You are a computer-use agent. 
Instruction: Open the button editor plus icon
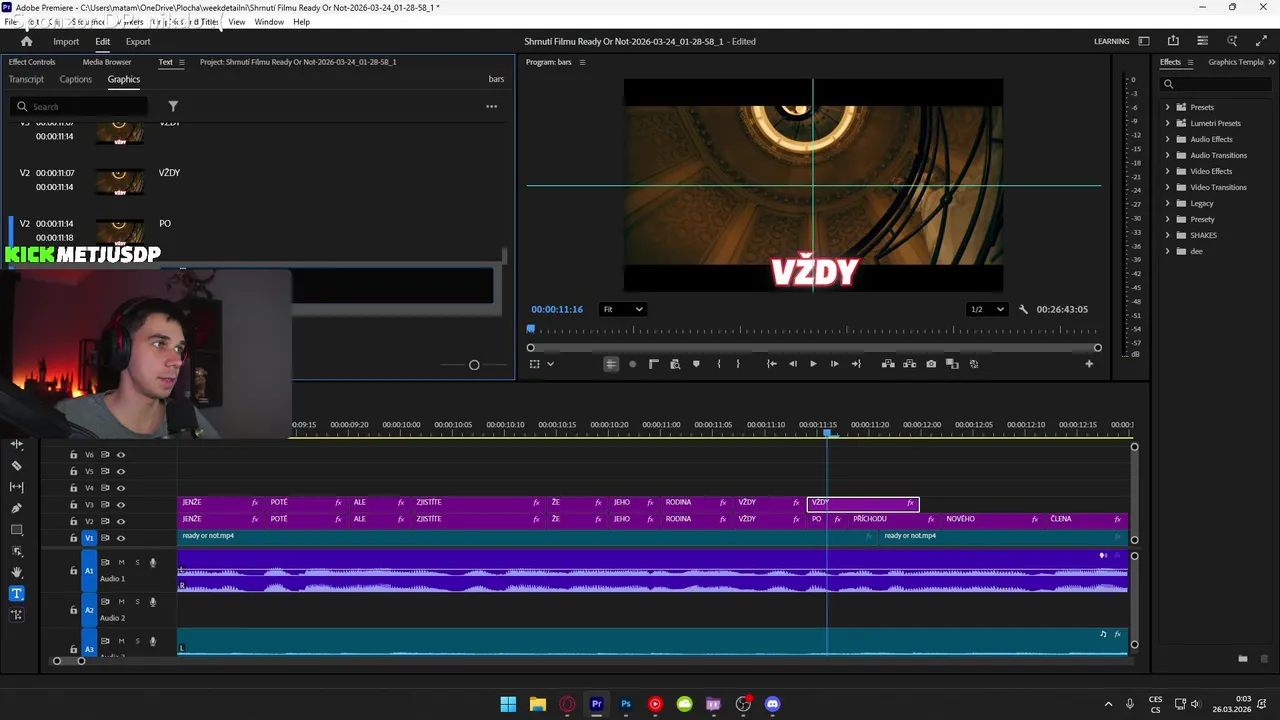coord(1089,364)
